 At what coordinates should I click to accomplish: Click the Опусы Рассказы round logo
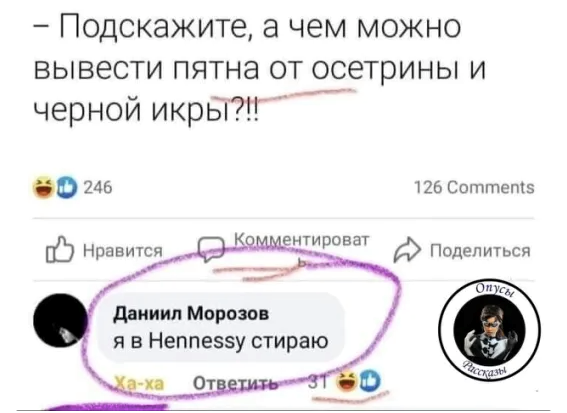pyautogui.click(x=489, y=329)
